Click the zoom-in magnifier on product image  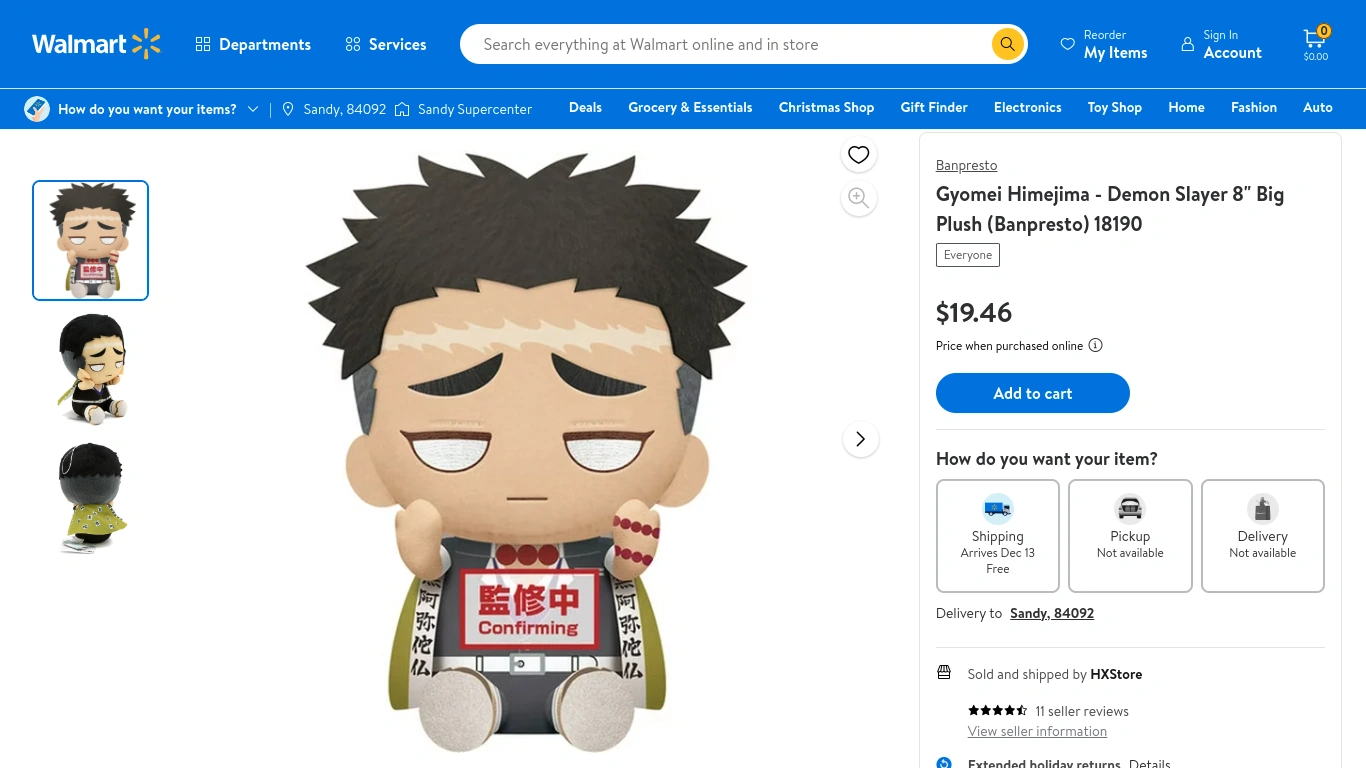[x=858, y=198]
